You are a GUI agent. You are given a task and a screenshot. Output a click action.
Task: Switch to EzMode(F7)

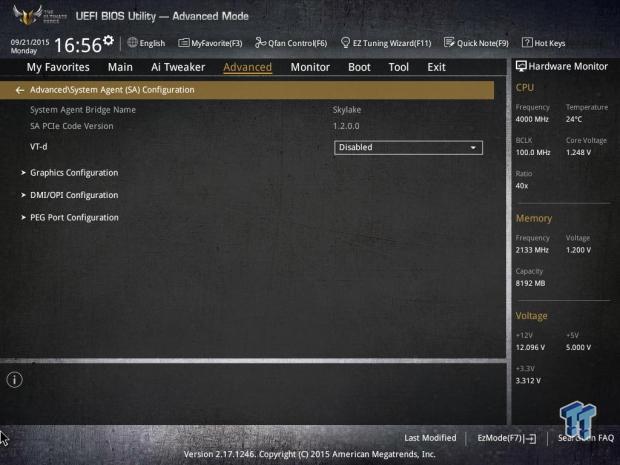point(506,438)
